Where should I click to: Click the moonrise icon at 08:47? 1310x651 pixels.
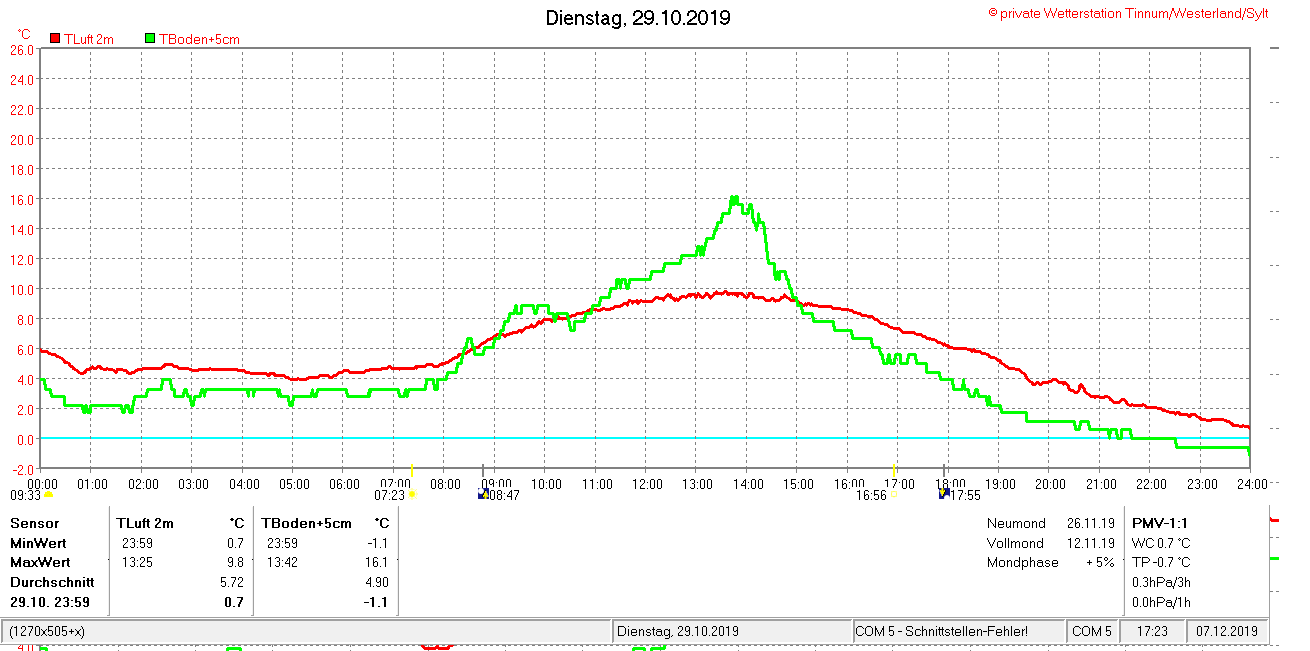(x=484, y=493)
